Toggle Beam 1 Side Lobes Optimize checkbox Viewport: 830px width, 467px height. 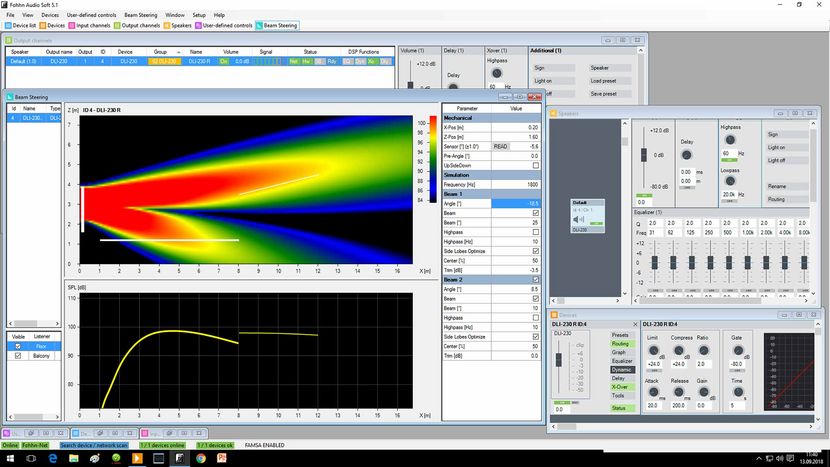coord(536,251)
